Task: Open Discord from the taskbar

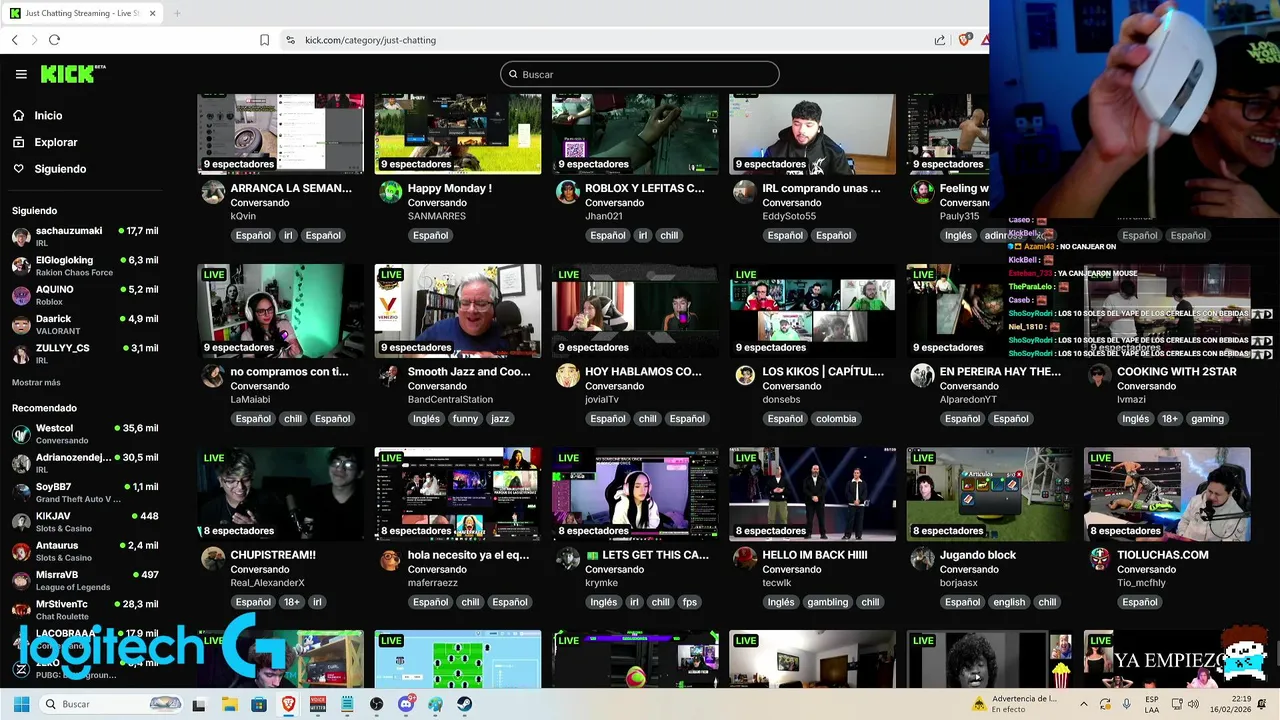Action: tap(406, 704)
